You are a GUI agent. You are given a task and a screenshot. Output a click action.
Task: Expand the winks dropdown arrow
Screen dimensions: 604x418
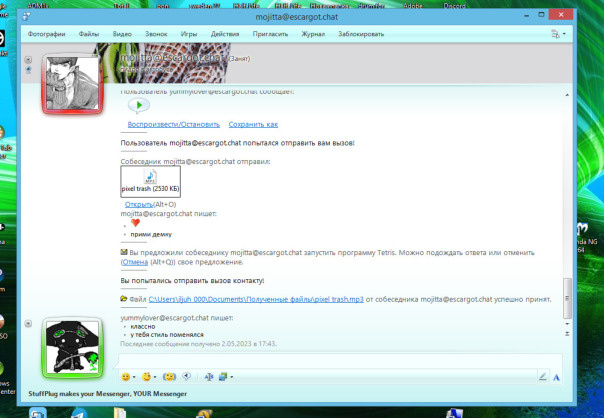[x=155, y=377]
